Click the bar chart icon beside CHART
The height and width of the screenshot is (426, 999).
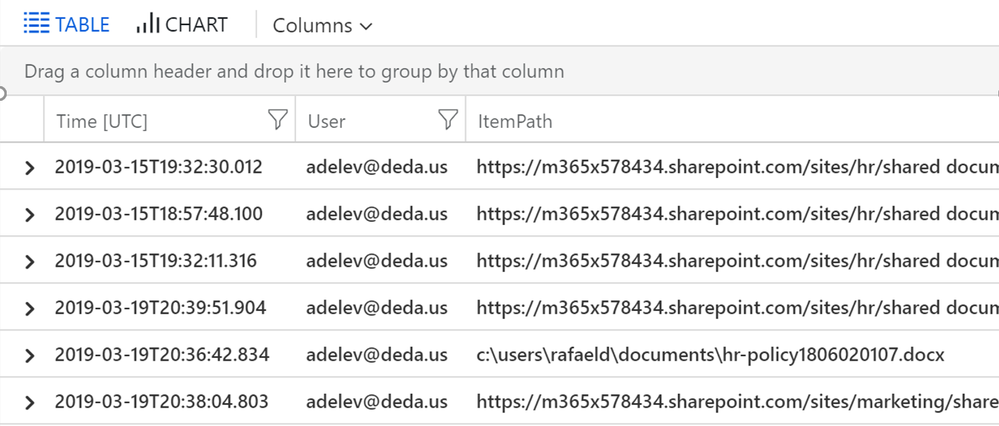click(x=148, y=24)
